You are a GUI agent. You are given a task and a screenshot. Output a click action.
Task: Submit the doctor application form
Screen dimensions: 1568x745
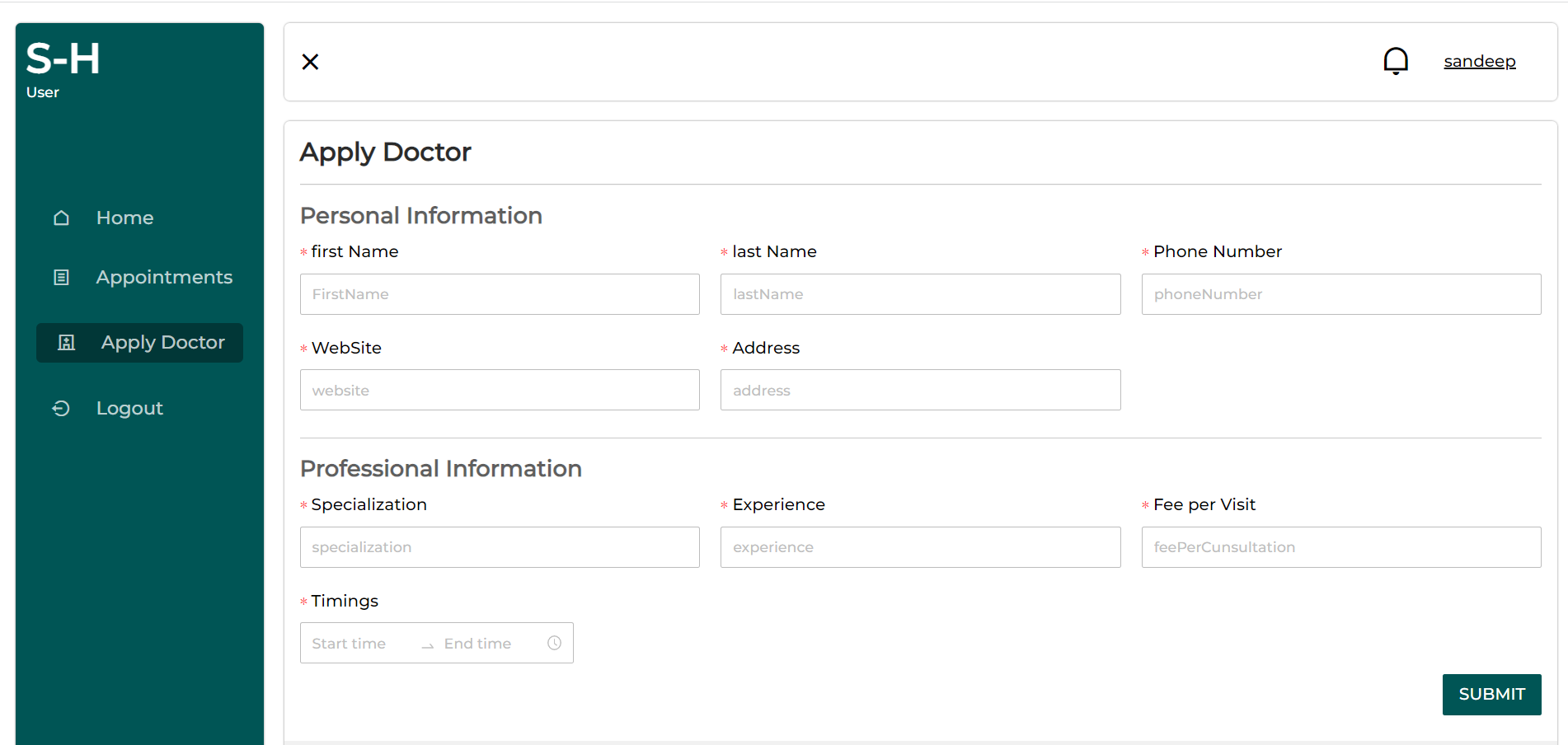1491,695
